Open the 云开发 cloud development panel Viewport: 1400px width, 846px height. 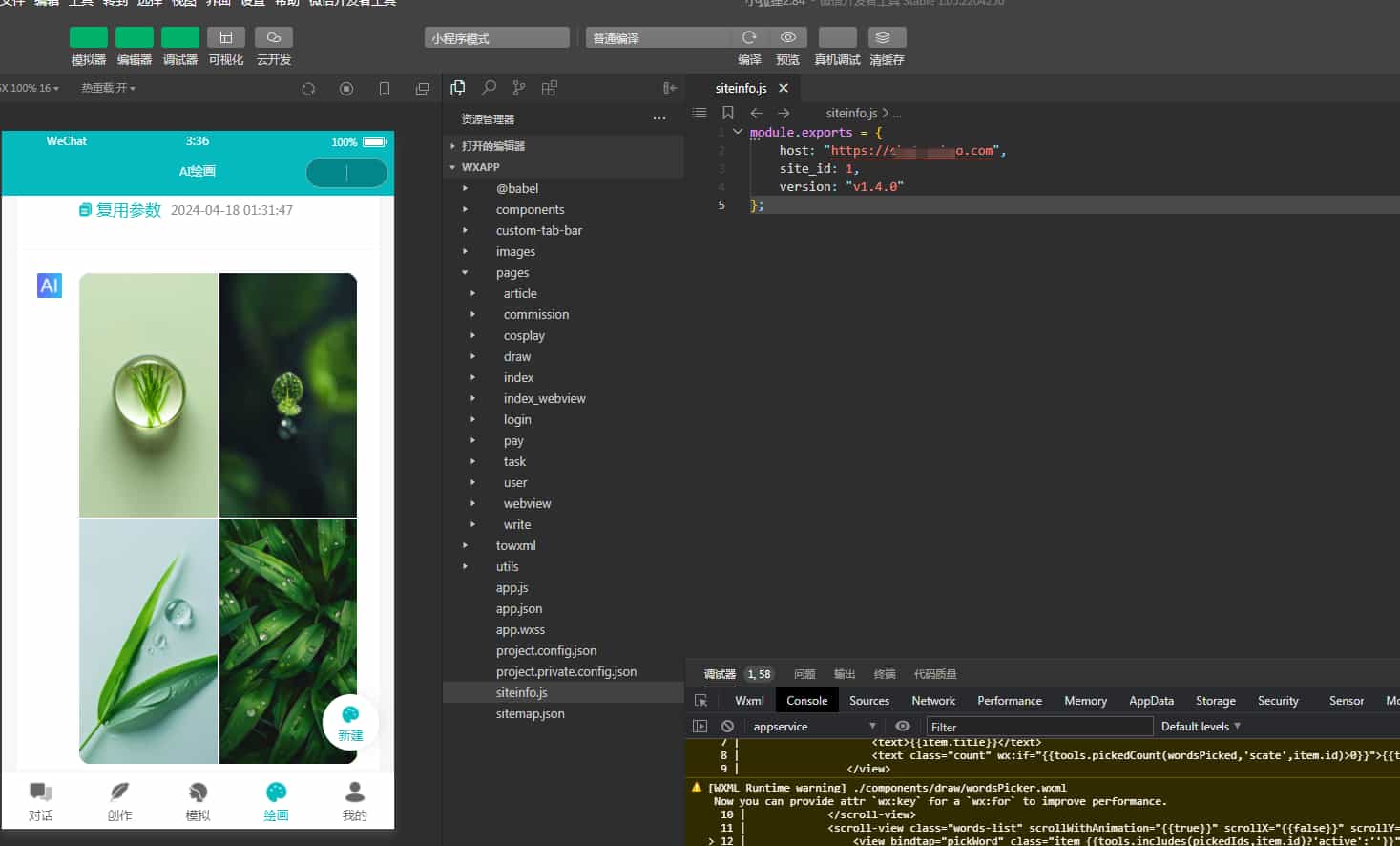coord(272,37)
